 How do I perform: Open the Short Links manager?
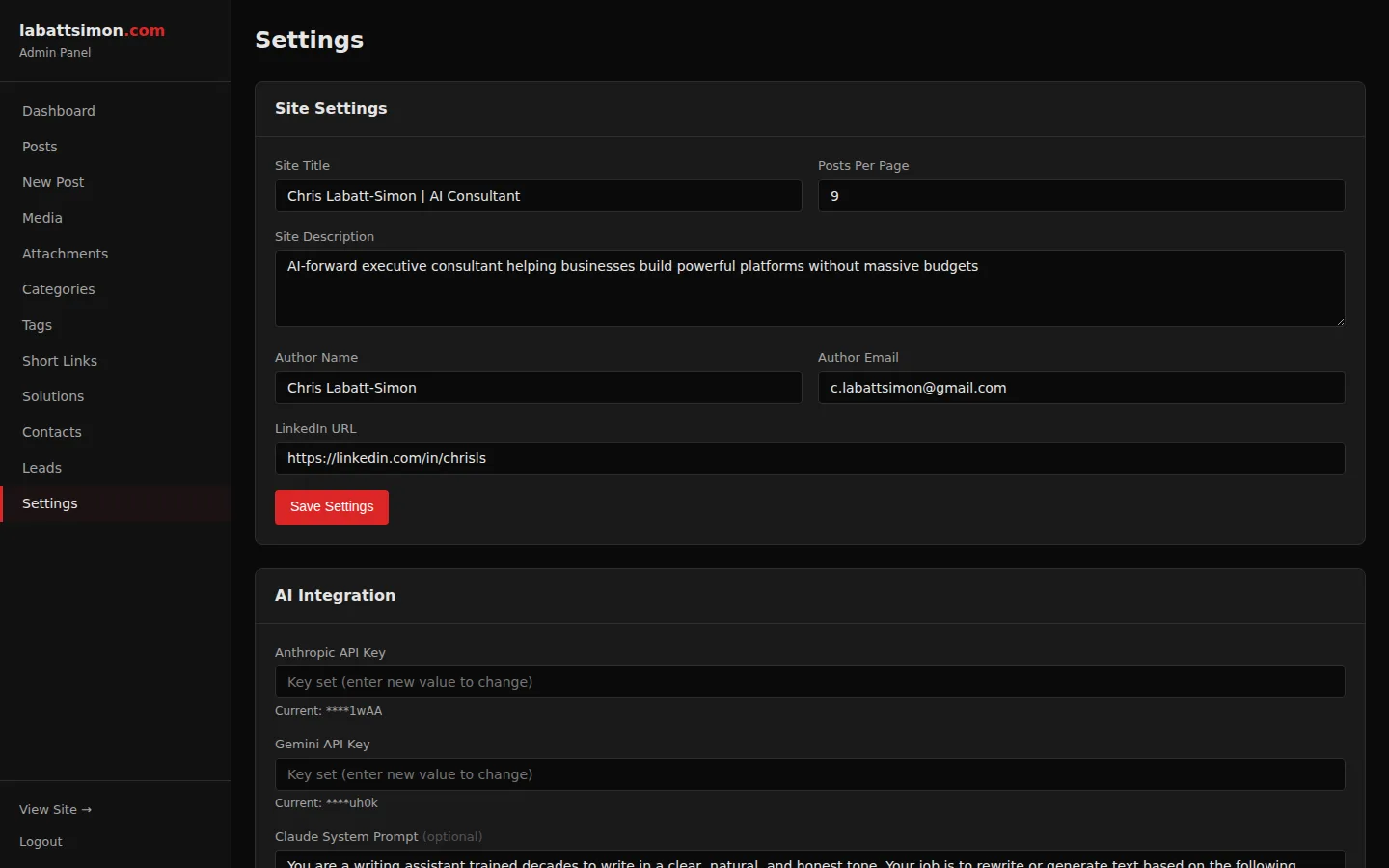point(59,360)
